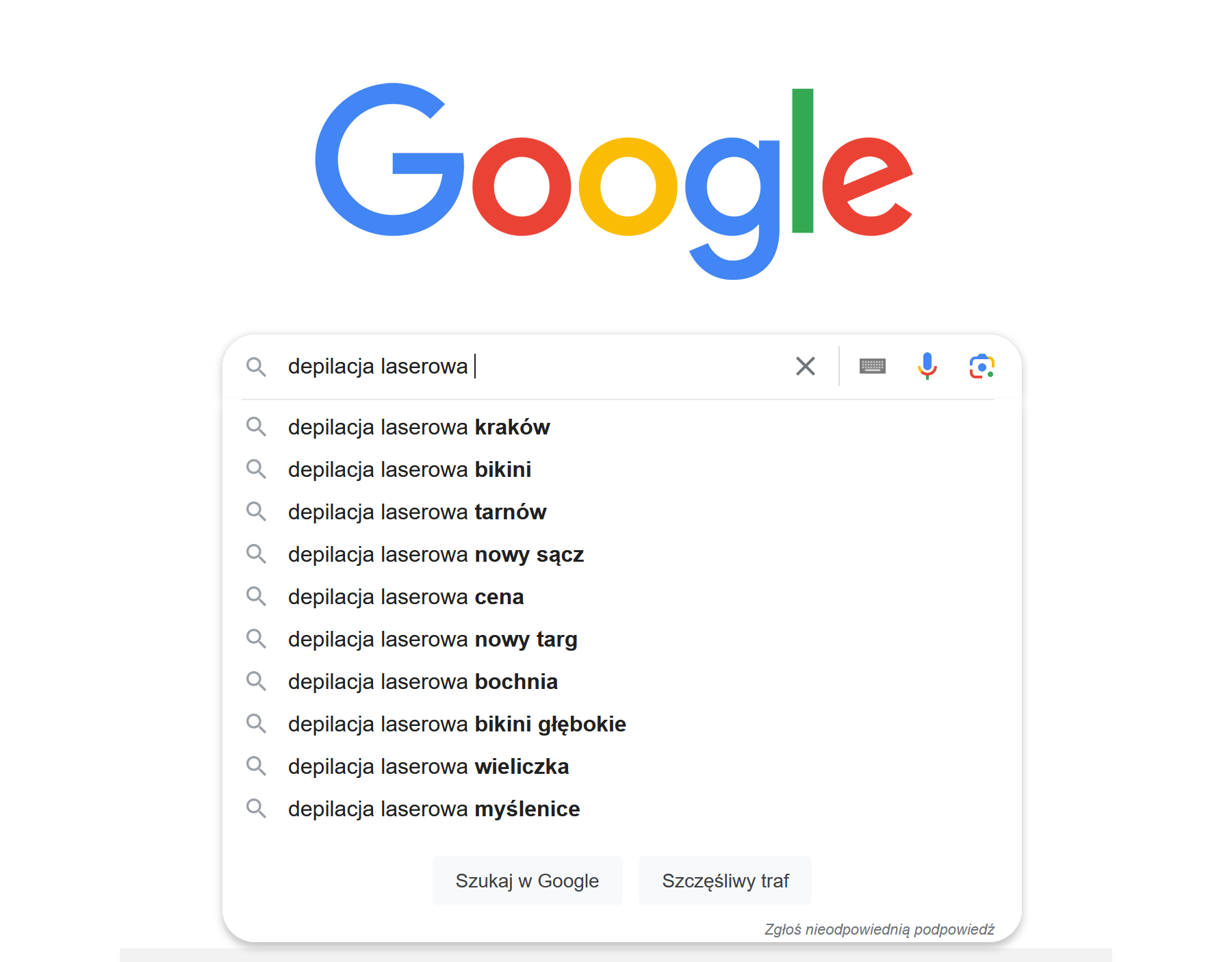Click the magnifying glass inside the search box
Screen dimensions: 1232x962
point(257,367)
